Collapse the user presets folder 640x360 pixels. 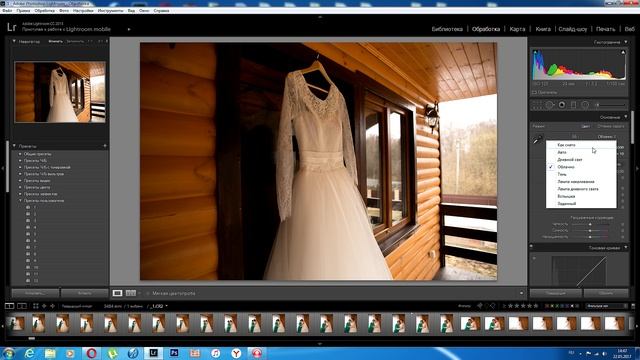pyautogui.click(x=20, y=201)
